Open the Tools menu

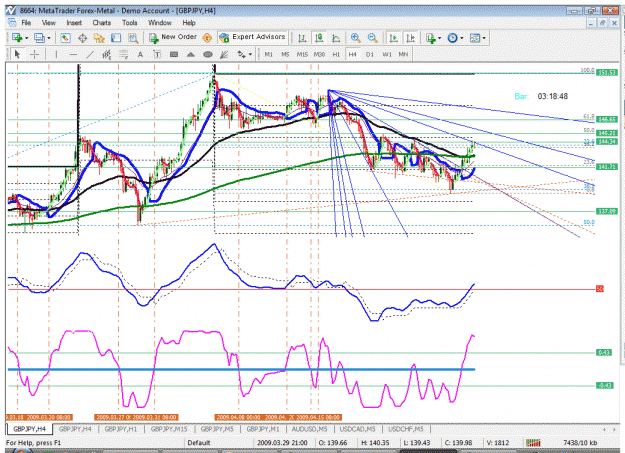[130, 23]
